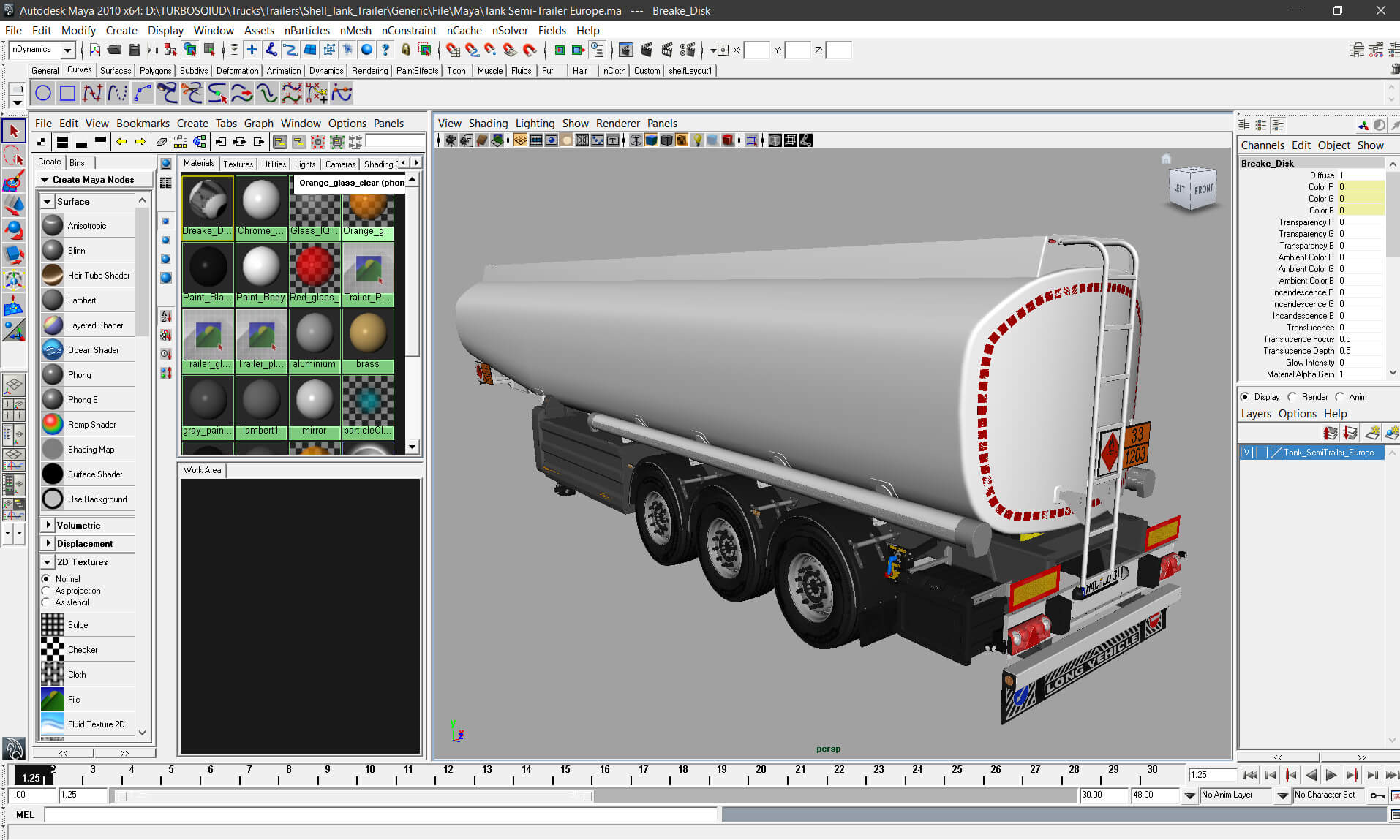Create a Checker 2D texture node
This screenshot has height=840, width=1400.
coord(88,649)
